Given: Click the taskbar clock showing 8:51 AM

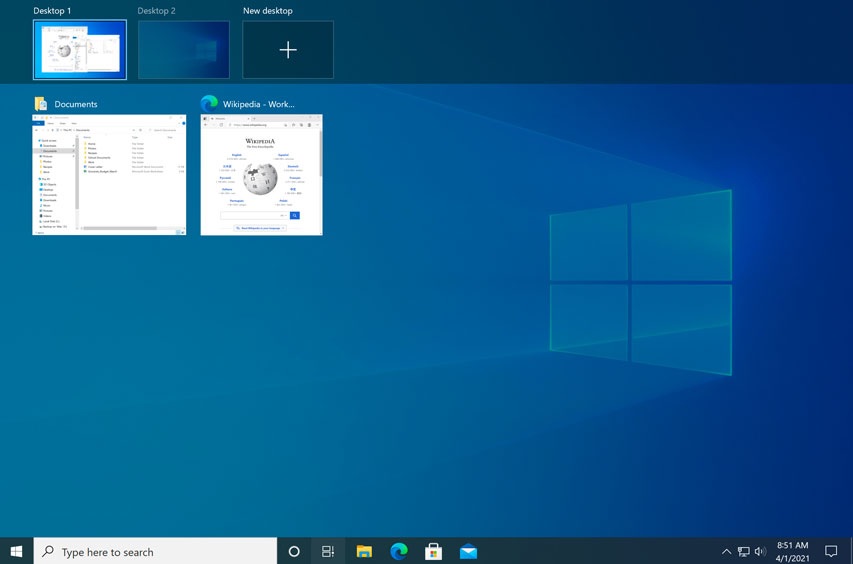Looking at the screenshot, I should pyautogui.click(x=792, y=551).
